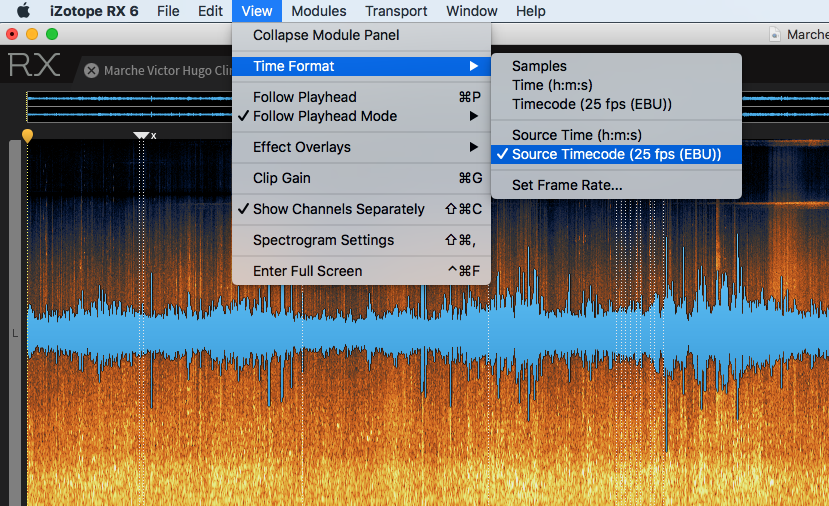Viewport: 829px width, 506px height.
Task: Remove marker with the x button
Action: point(153,136)
